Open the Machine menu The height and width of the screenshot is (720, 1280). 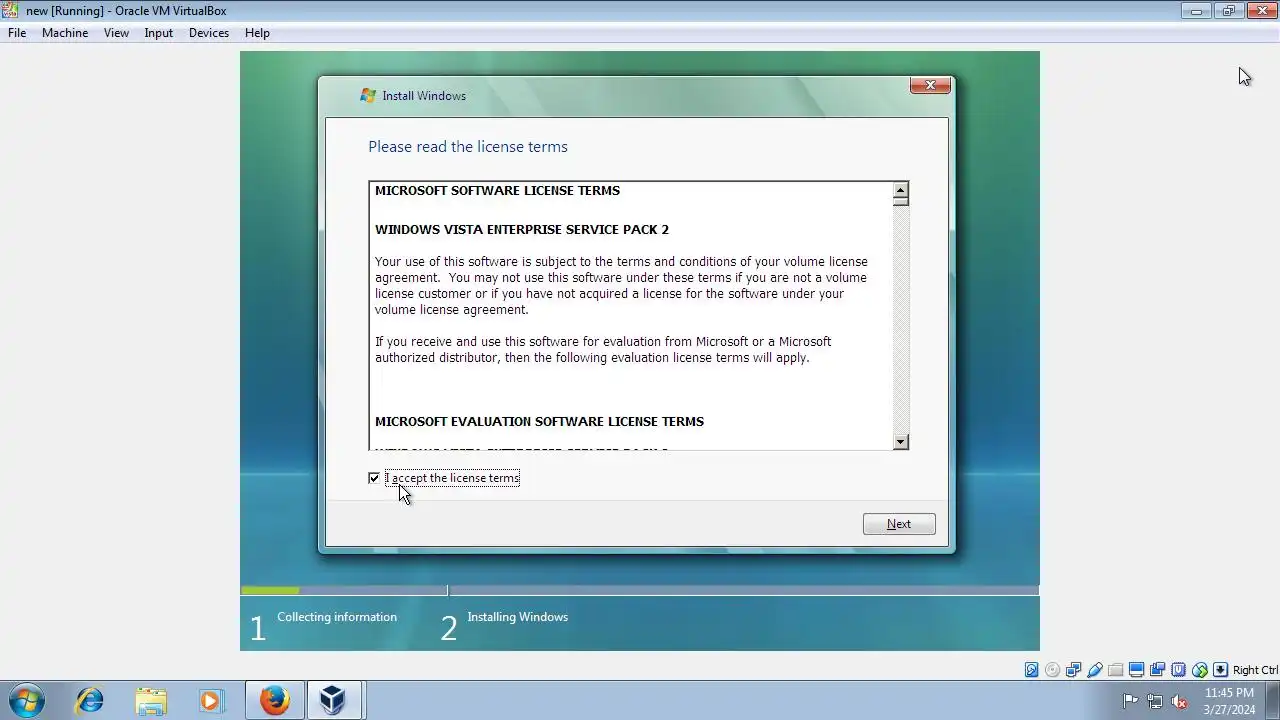65,33
